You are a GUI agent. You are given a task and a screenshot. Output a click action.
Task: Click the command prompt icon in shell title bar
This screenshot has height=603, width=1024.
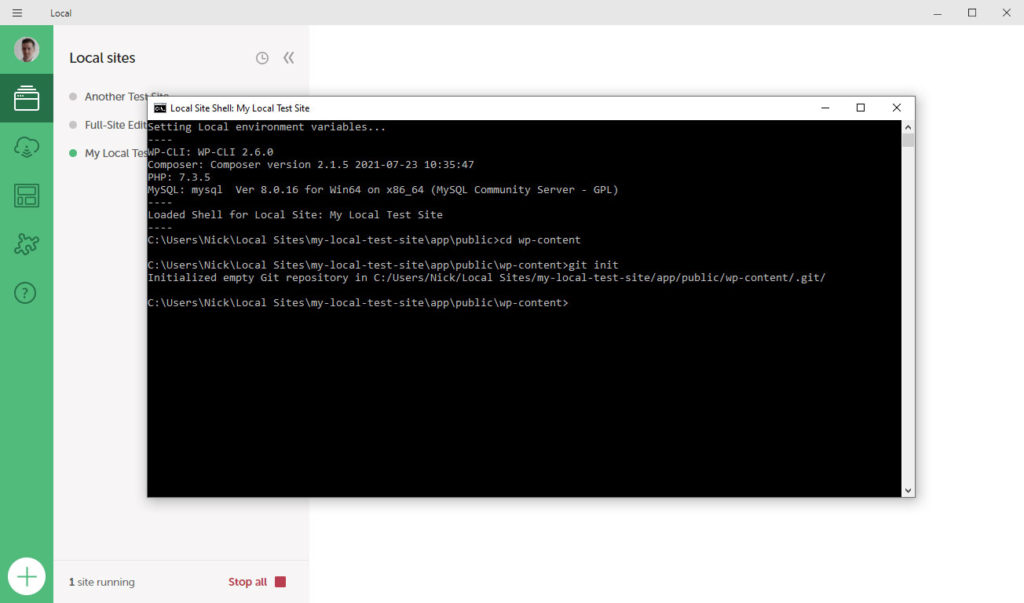(160, 108)
